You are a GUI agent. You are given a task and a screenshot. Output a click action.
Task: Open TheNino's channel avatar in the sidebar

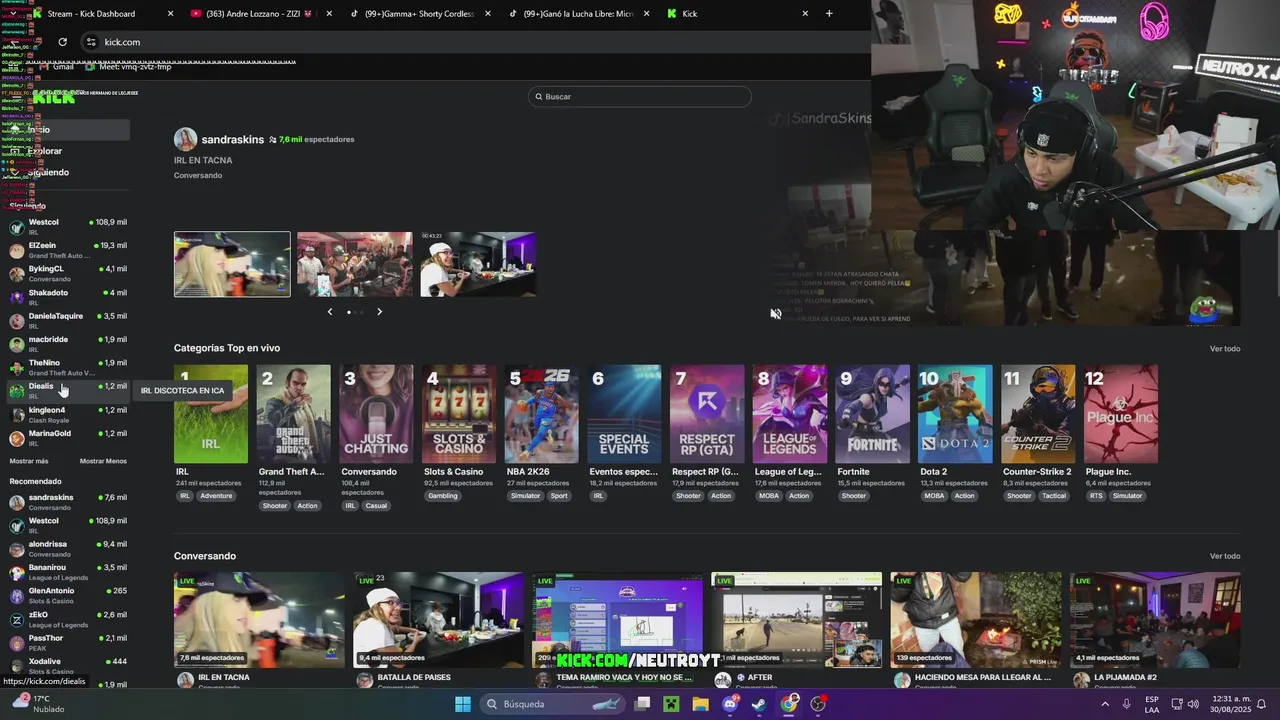click(17, 367)
